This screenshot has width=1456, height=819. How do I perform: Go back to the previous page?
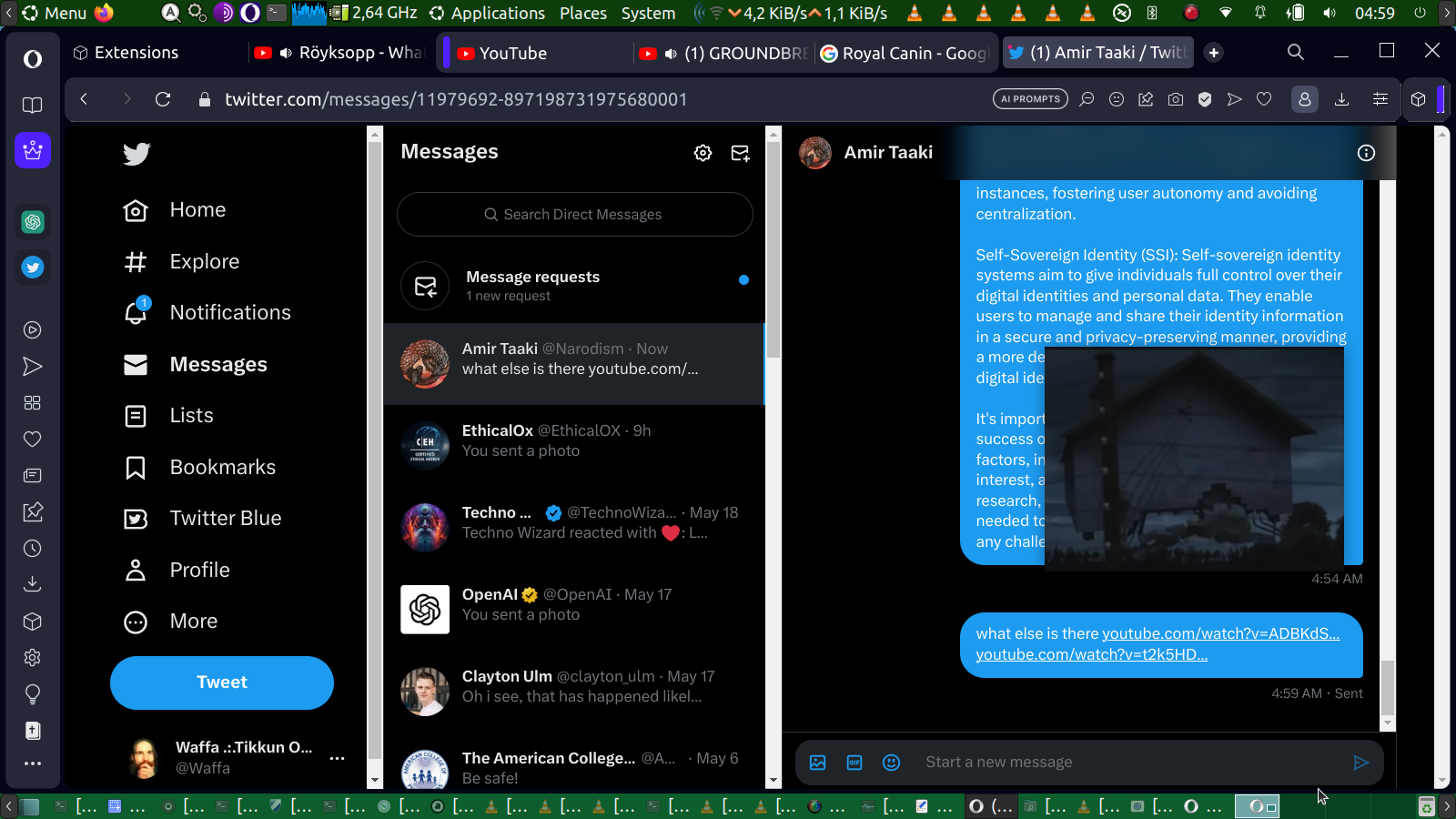click(x=84, y=99)
